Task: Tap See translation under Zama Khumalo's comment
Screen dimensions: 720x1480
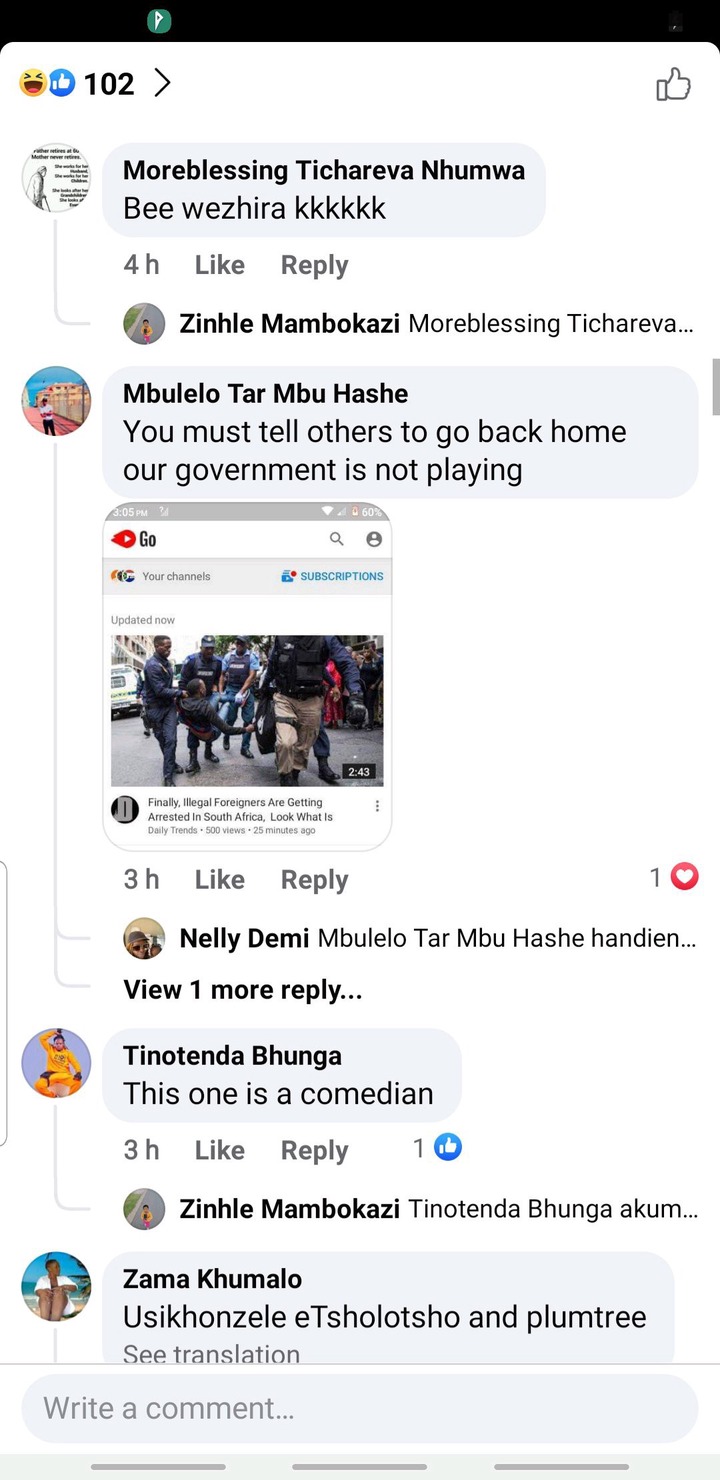Action: click(x=211, y=1354)
